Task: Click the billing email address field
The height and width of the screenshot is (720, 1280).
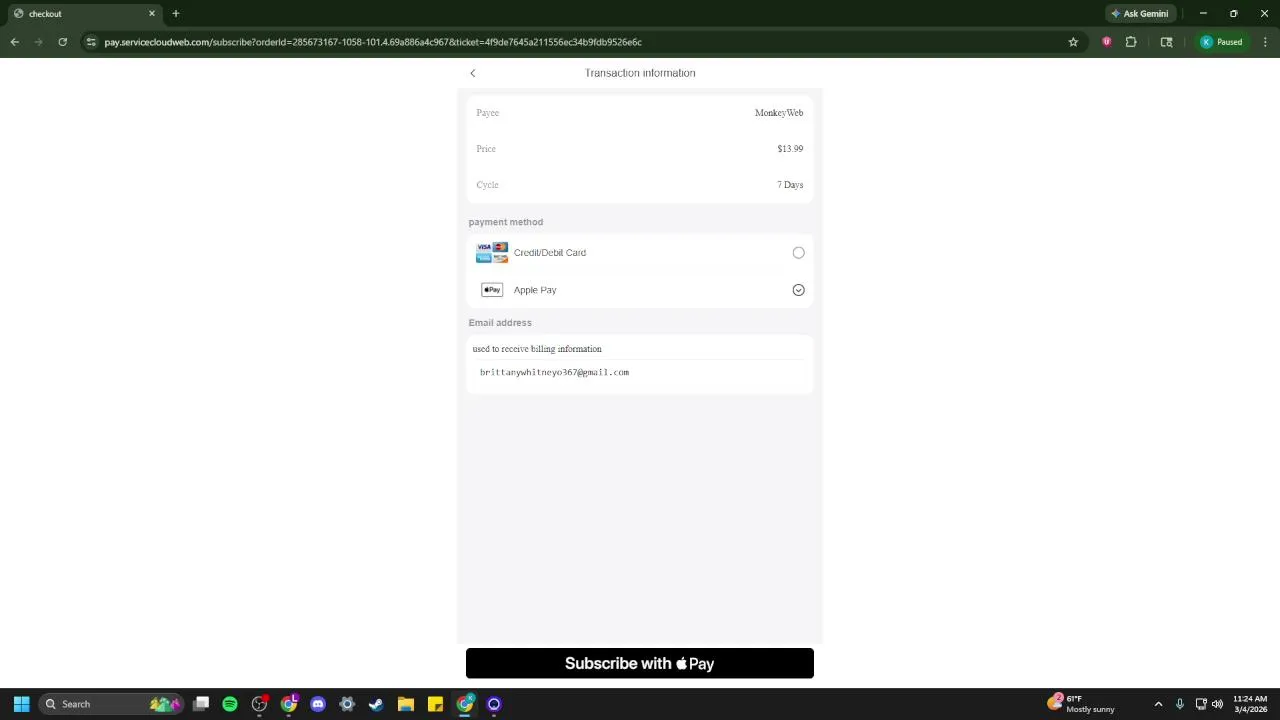Action: point(640,372)
